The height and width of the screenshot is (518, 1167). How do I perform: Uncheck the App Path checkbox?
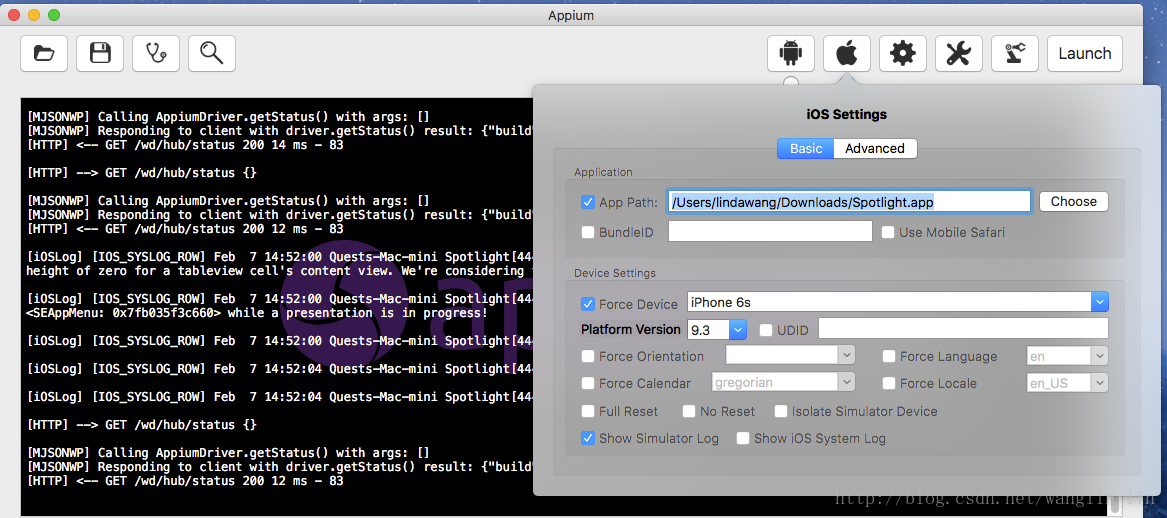(588, 202)
